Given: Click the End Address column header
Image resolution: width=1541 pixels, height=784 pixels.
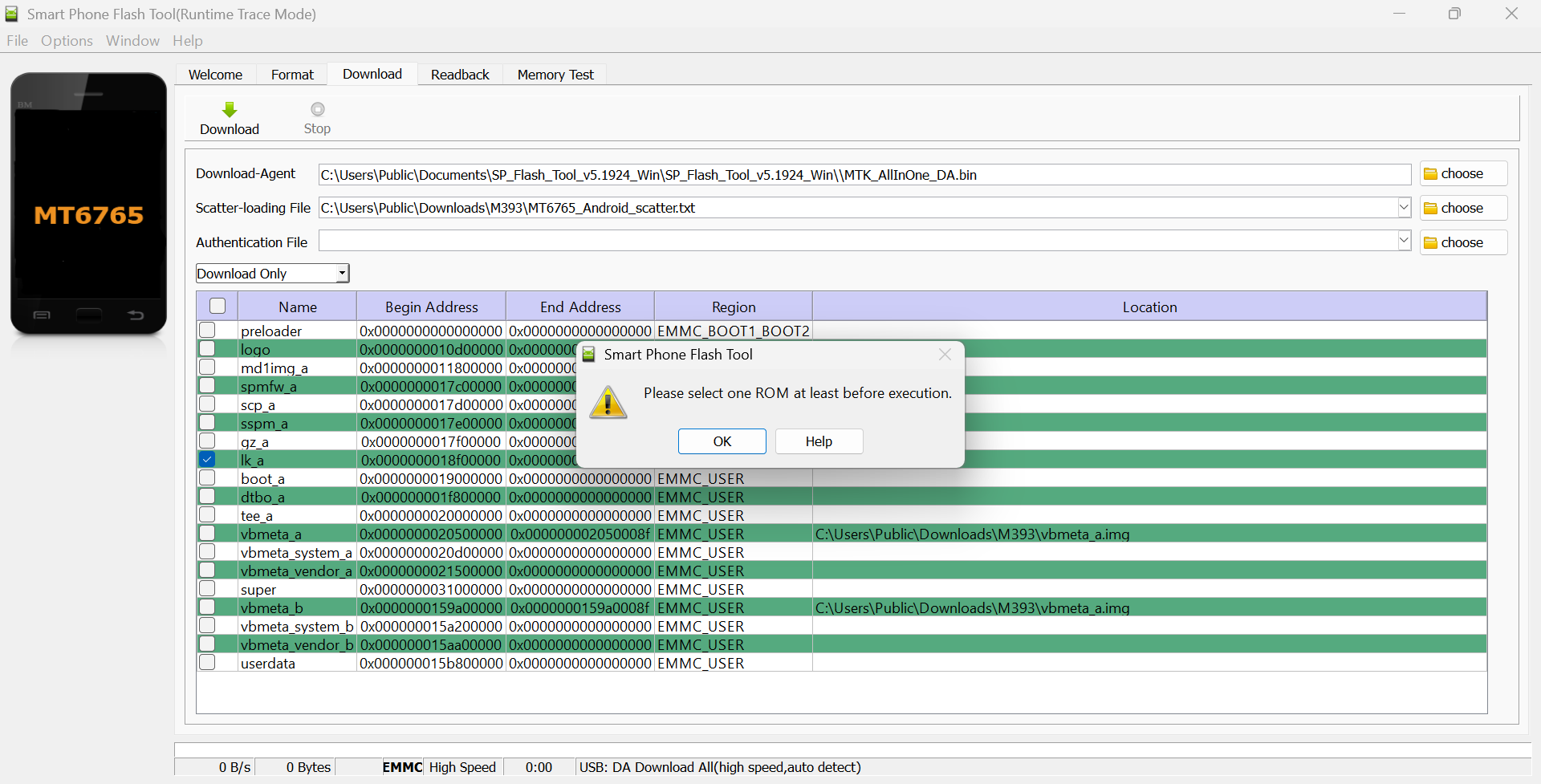Looking at the screenshot, I should point(580,307).
